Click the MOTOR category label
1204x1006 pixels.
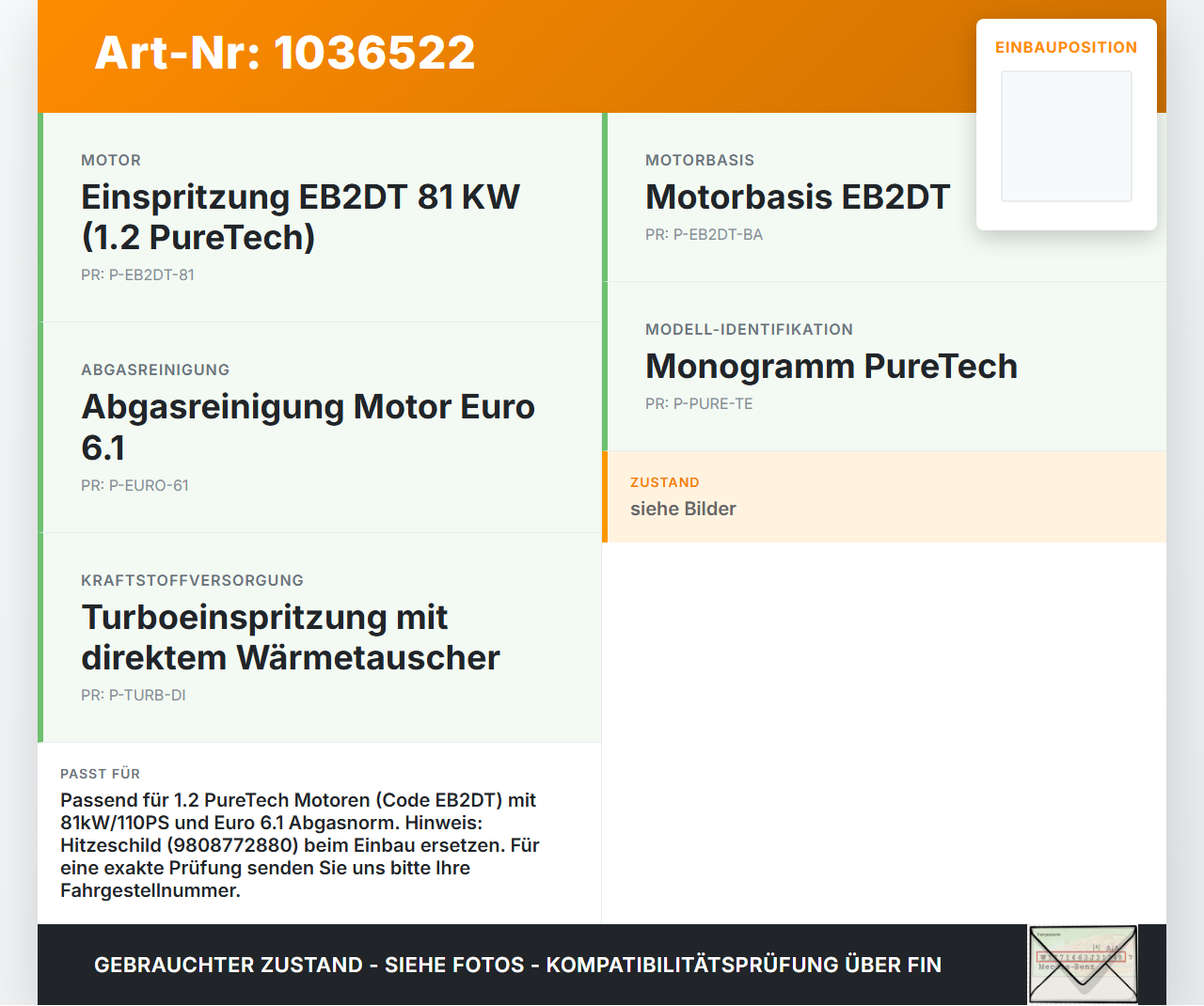coord(111,160)
